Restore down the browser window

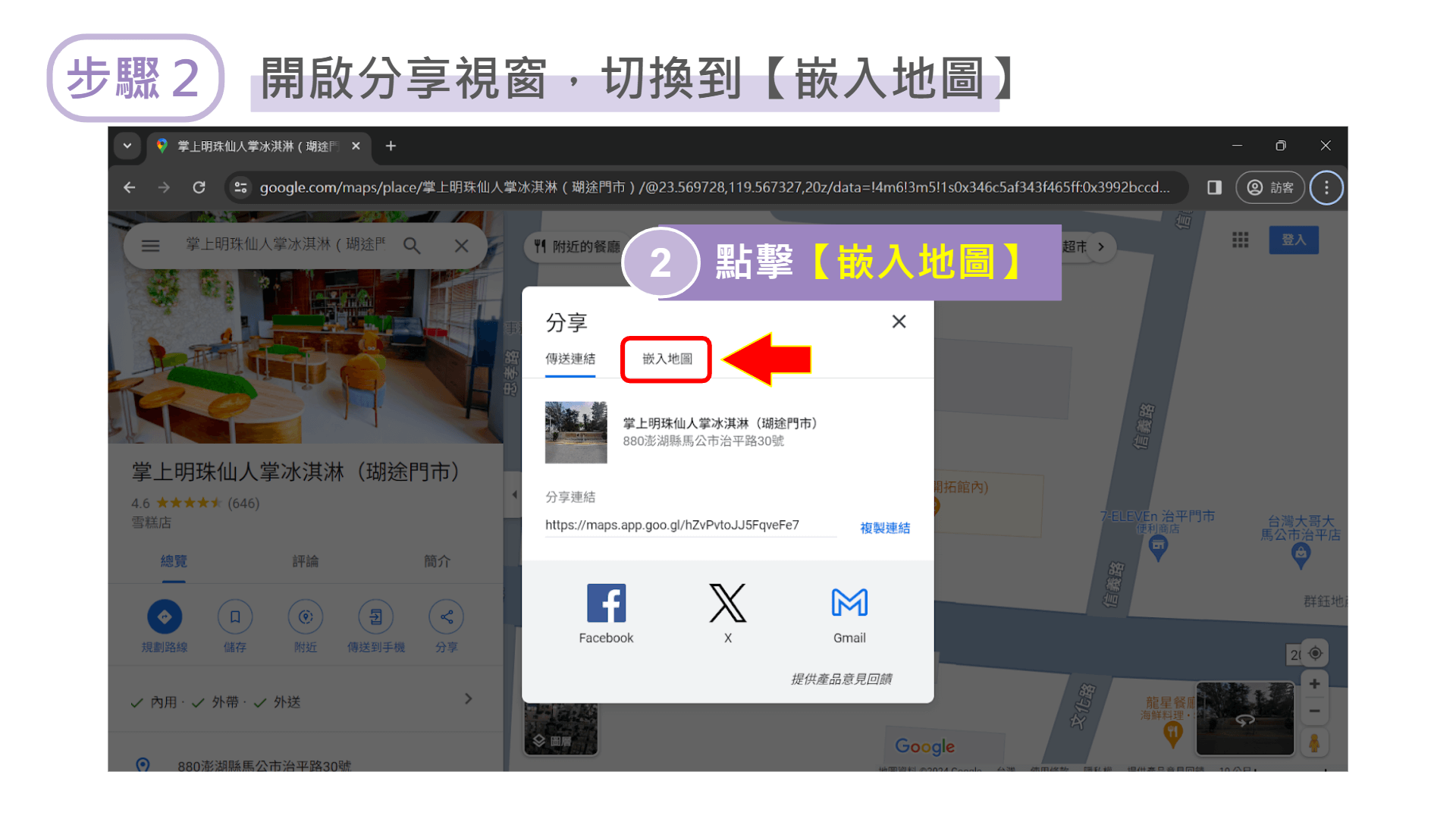coord(1281,145)
